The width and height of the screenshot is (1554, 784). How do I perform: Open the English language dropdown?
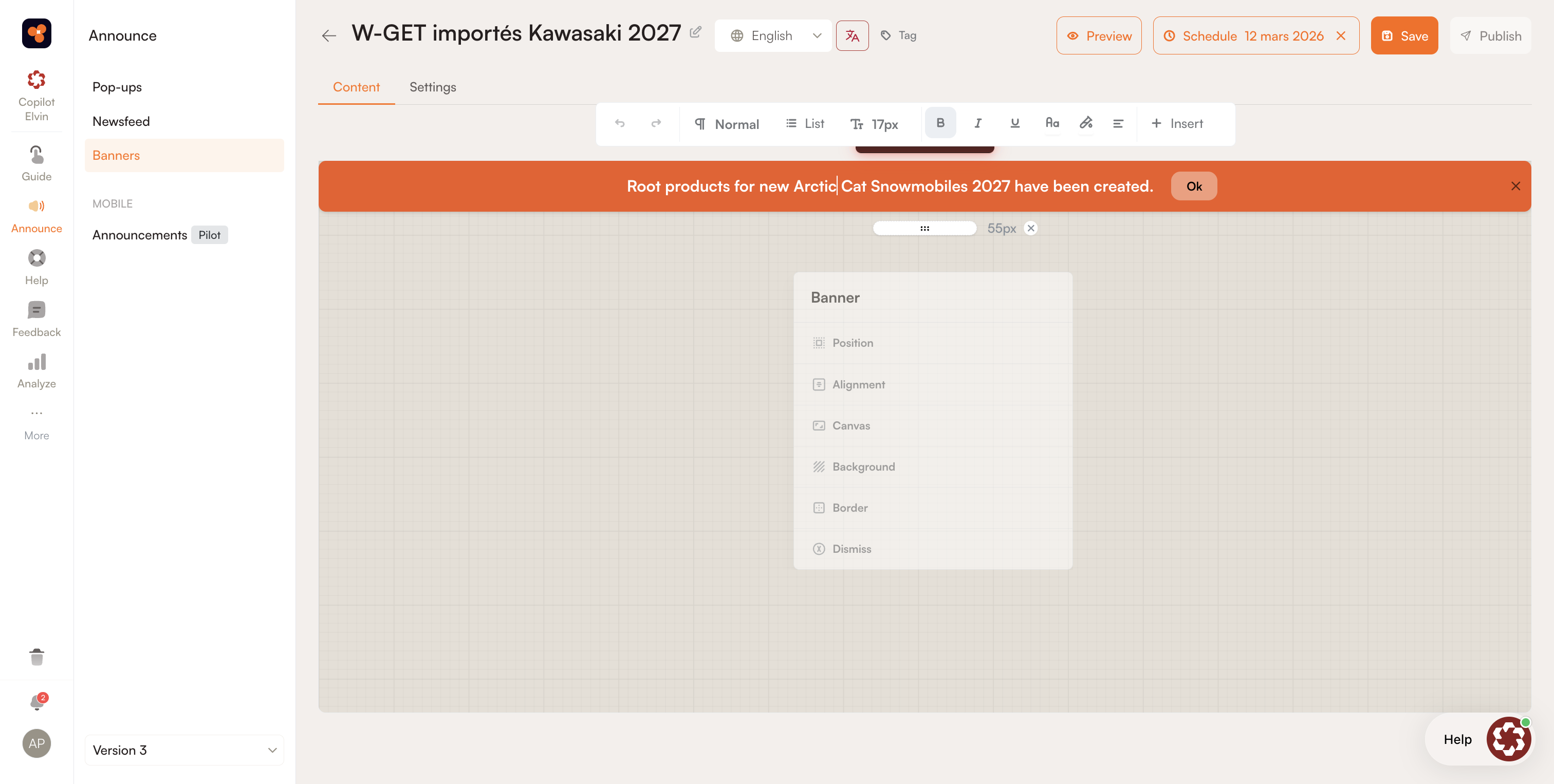click(773, 35)
